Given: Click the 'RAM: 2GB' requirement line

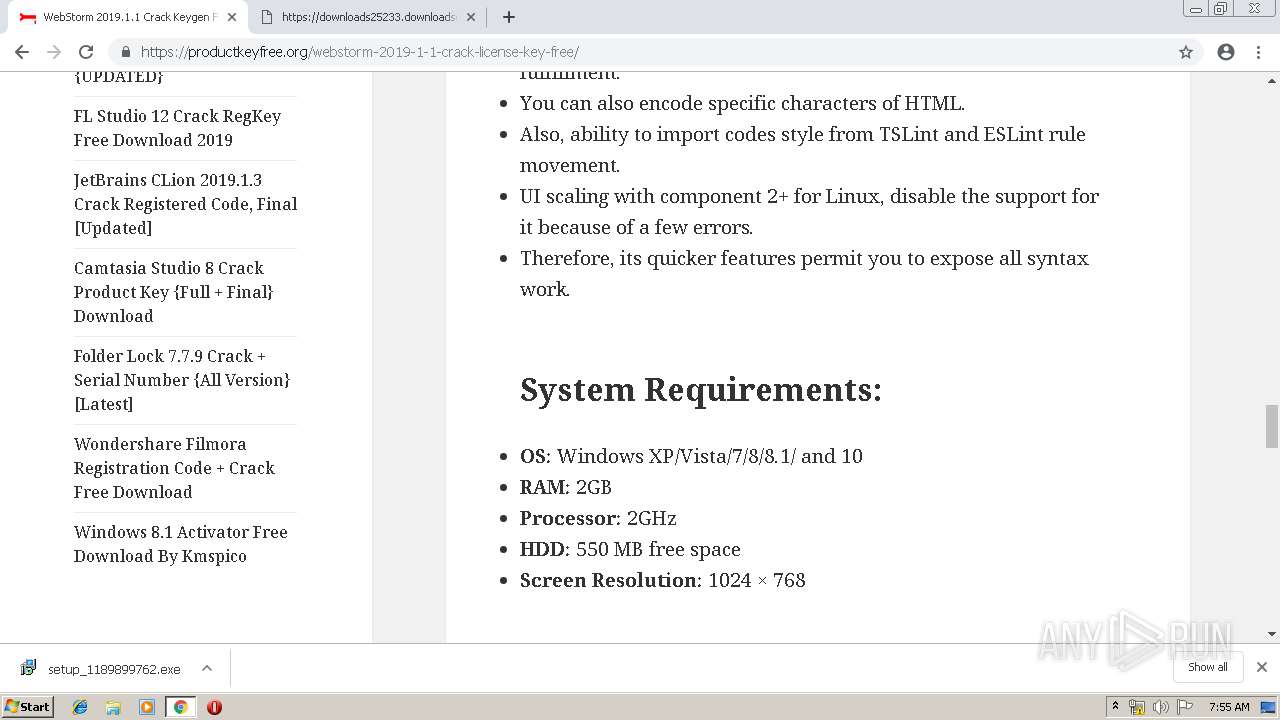Looking at the screenshot, I should (566, 487).
